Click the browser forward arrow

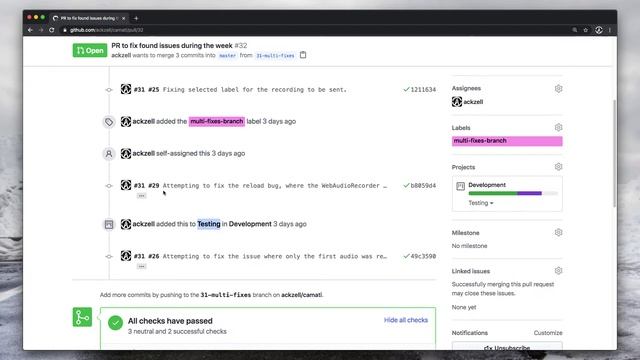click(x=41, y=30)
